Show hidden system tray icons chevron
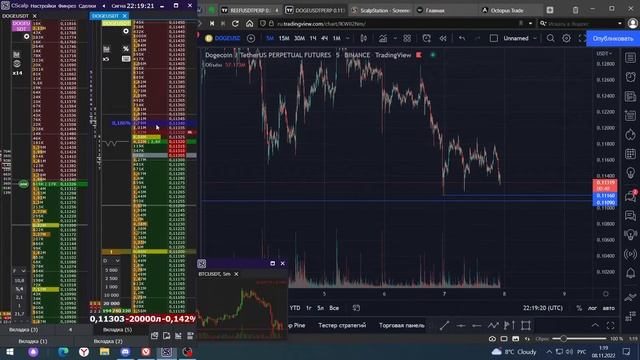This screenshot has height=360, width=640. 549,351
